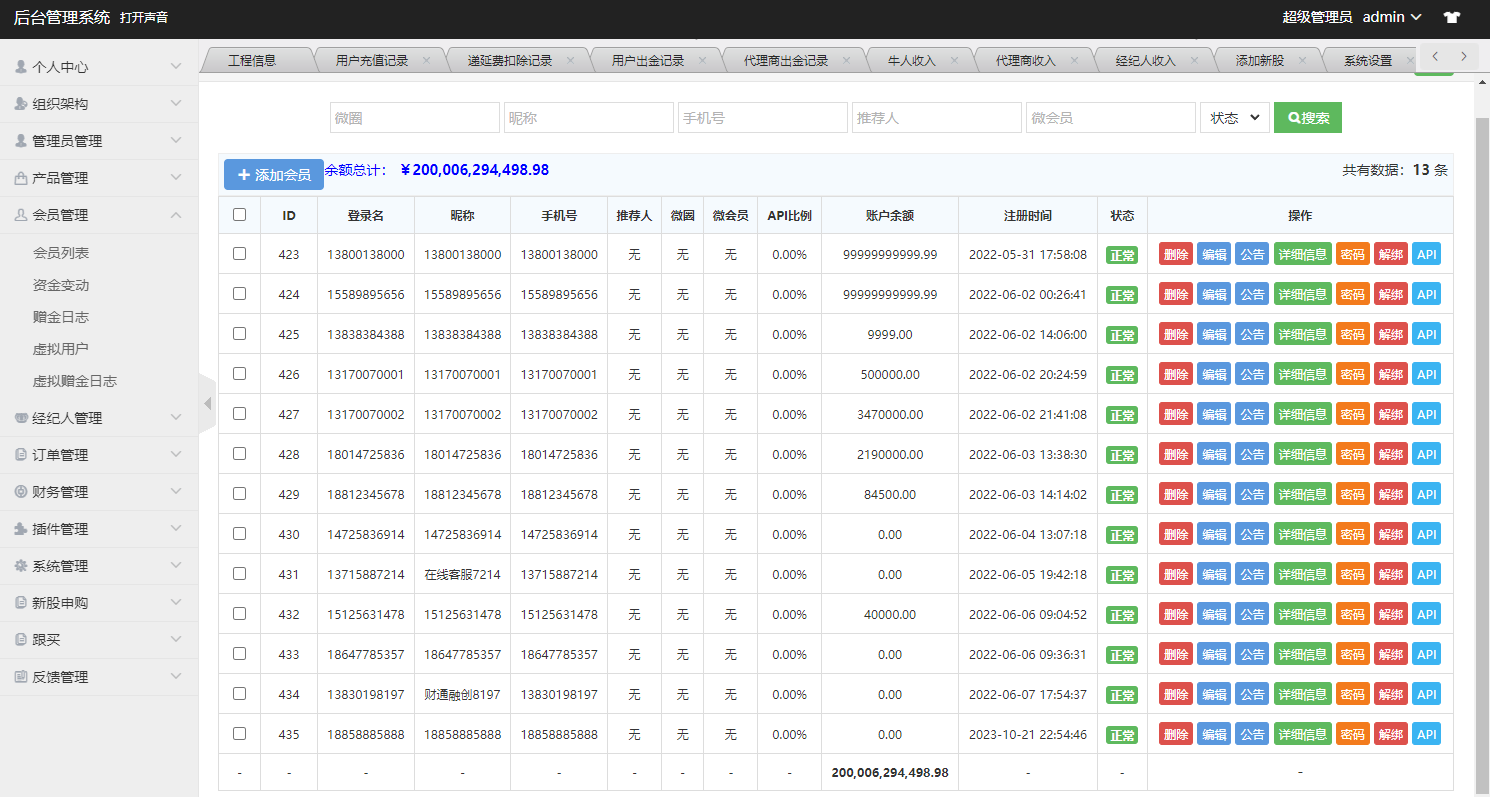Switch to the 工程信息 tab
This screenshot has height=797, width=1490.
coord(252,61)
